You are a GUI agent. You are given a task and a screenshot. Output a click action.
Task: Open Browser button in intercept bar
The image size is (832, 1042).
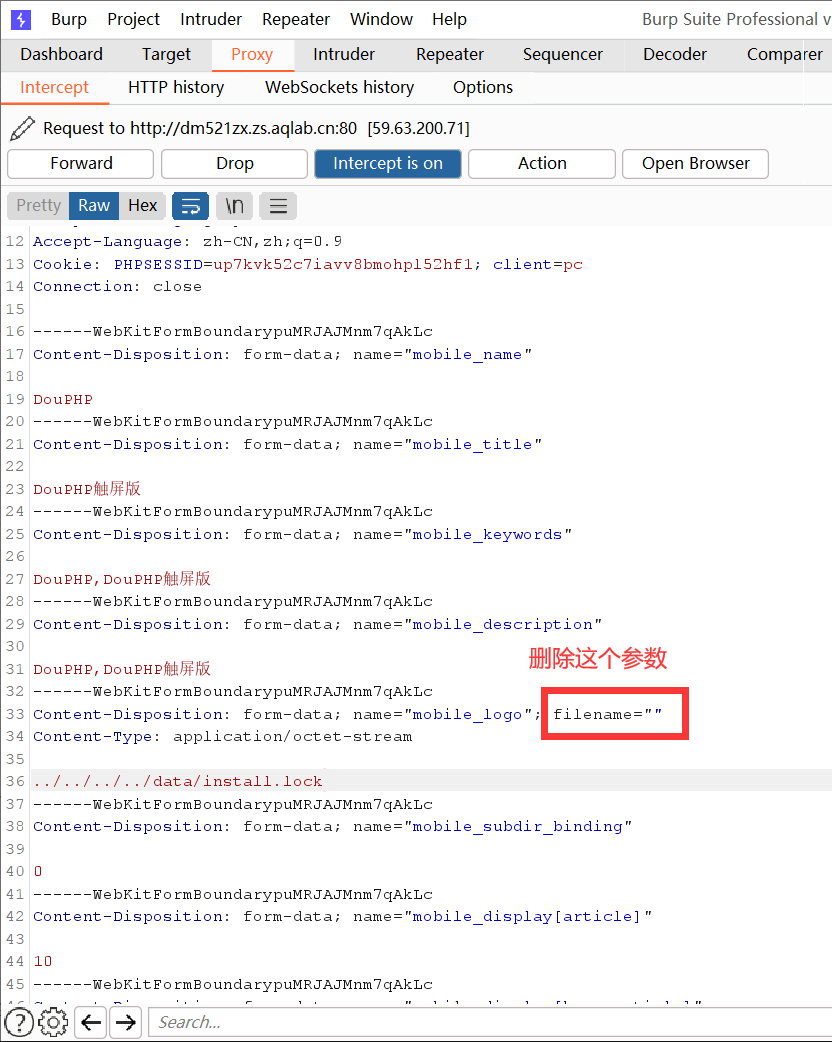[695, 163]
